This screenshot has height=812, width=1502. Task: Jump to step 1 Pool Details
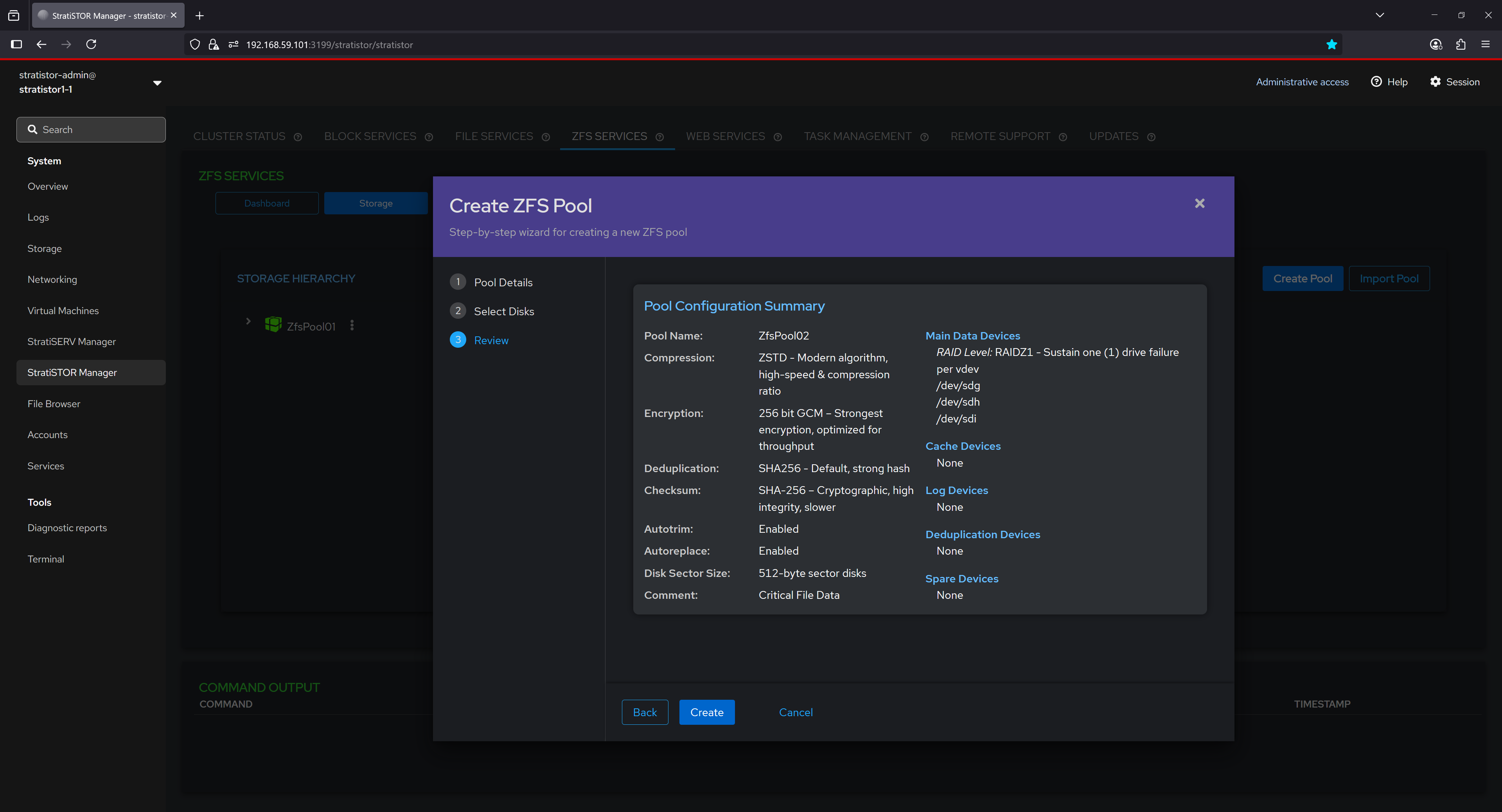point(503,282)
